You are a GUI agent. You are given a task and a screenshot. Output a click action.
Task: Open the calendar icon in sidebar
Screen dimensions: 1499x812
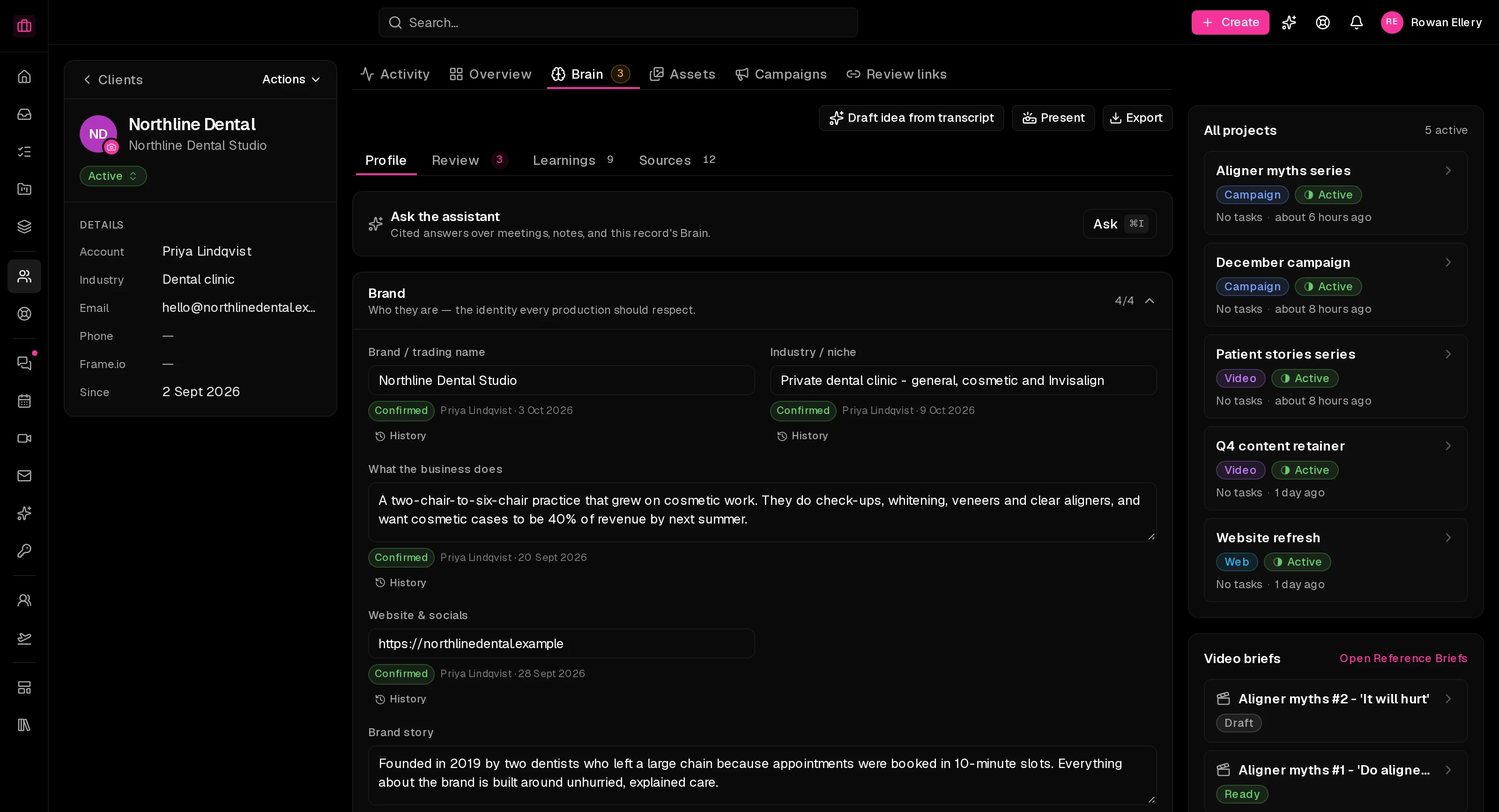24,401
